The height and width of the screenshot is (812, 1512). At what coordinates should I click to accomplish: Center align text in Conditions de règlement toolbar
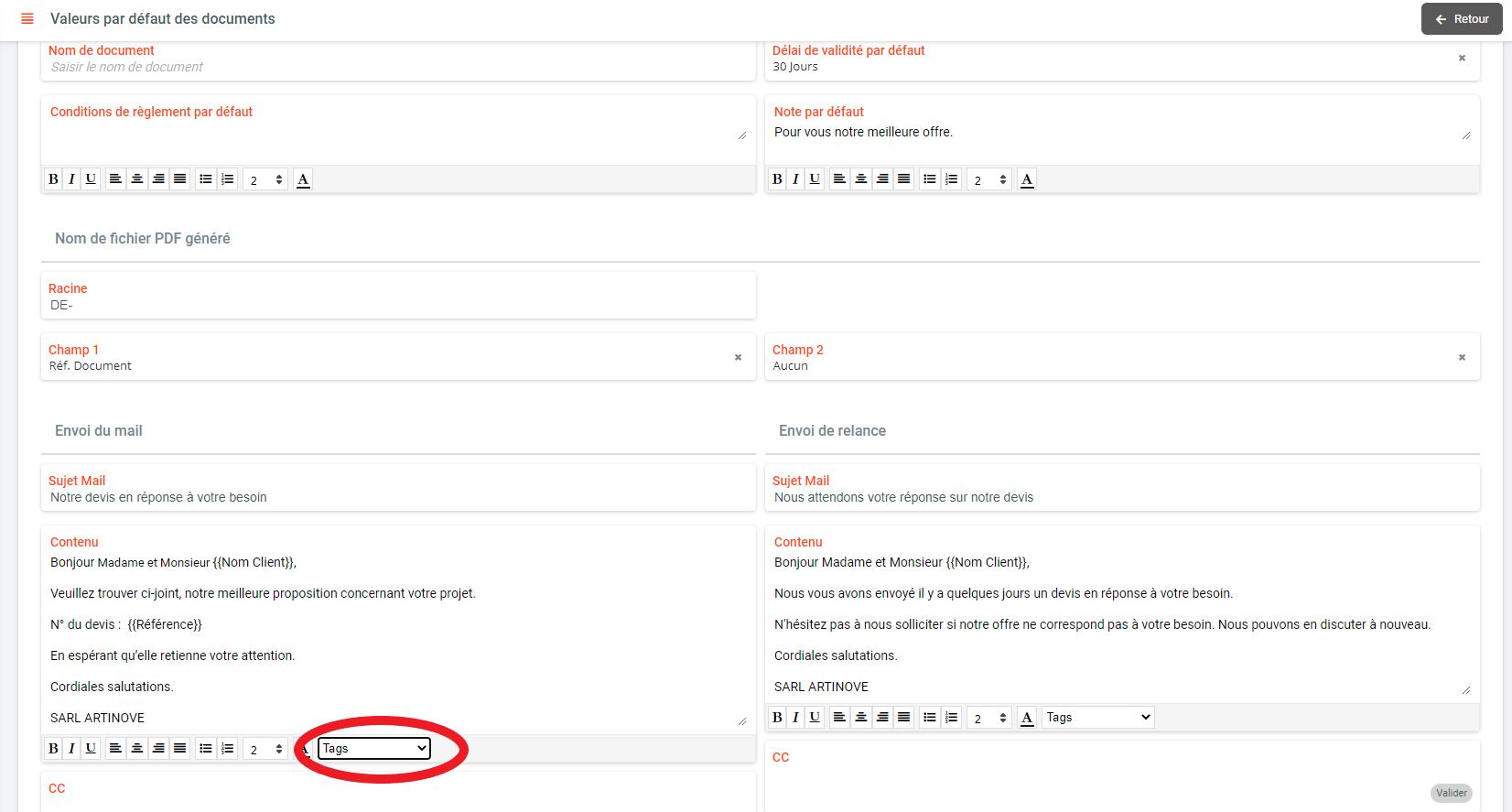pyautogui.click(x=137, y=179)
